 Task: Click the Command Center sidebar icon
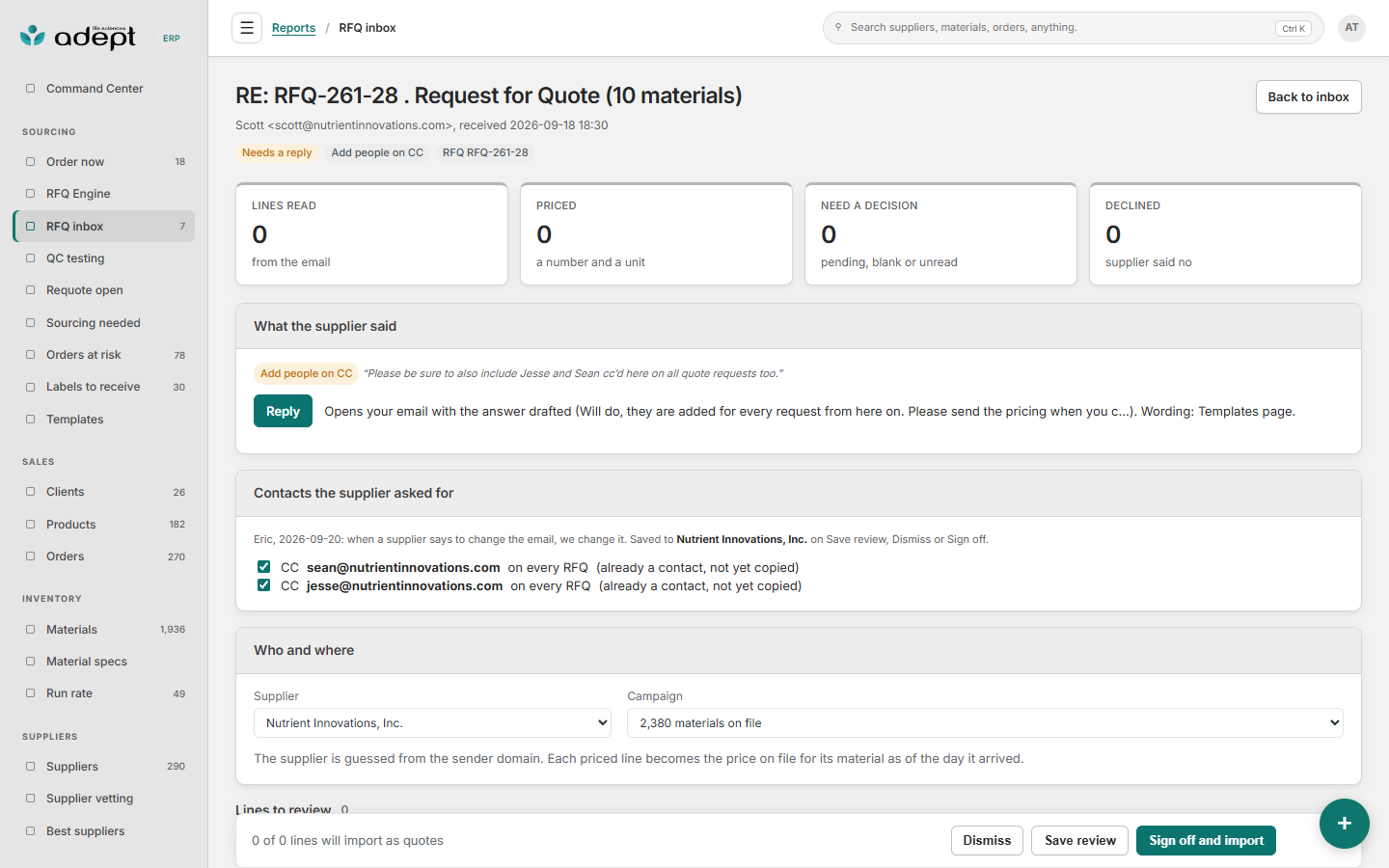click(30, 89)
